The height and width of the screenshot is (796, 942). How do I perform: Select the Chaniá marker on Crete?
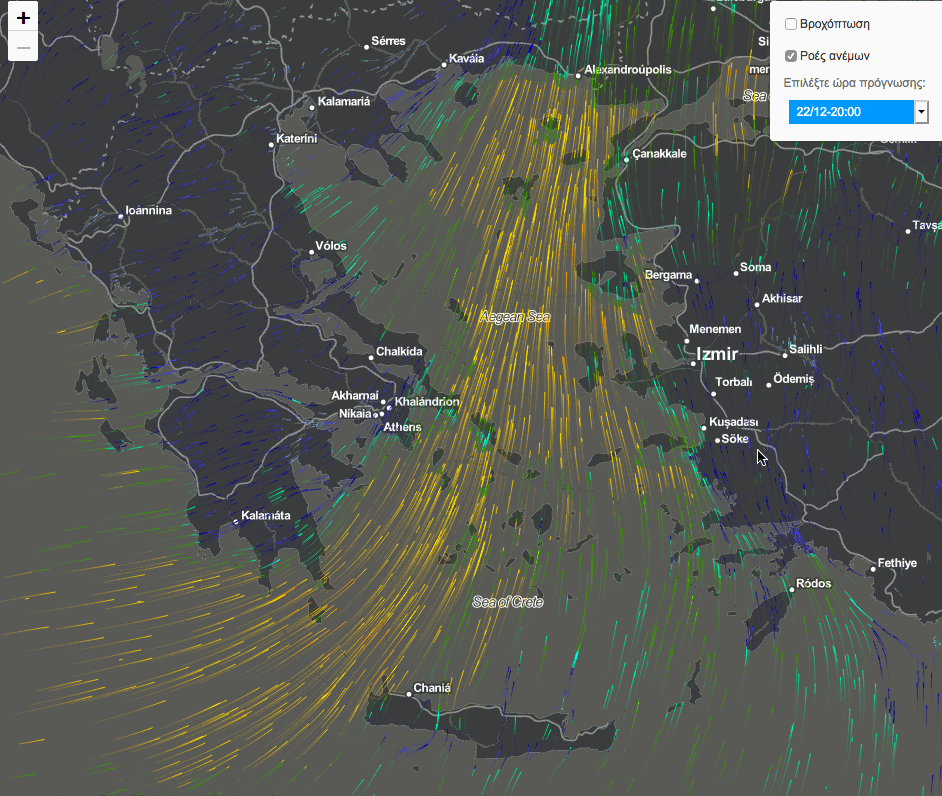pos(410,693)
